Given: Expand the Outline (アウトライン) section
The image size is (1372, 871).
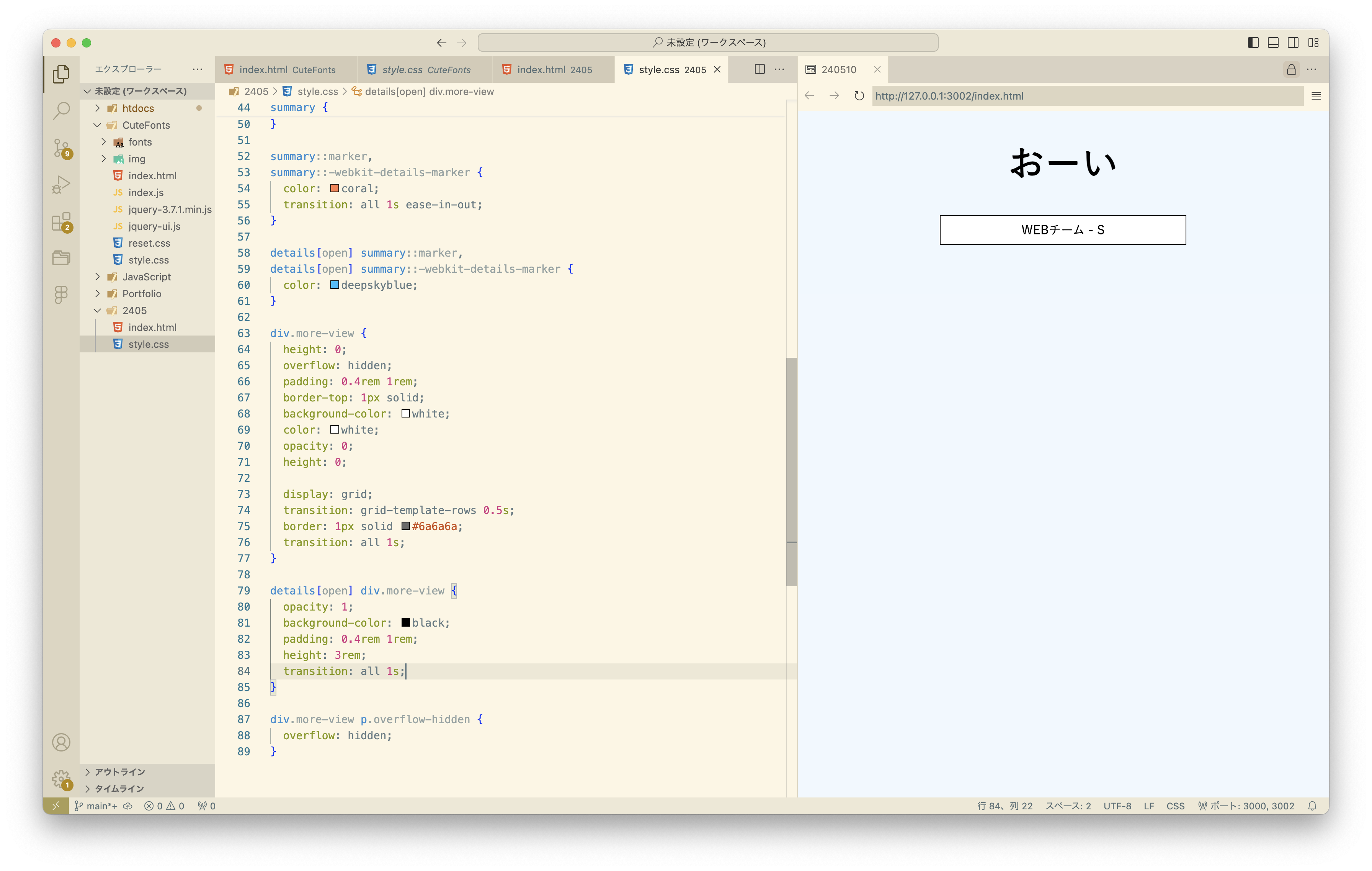Looking at the screenshot, I should click(147, 771).
